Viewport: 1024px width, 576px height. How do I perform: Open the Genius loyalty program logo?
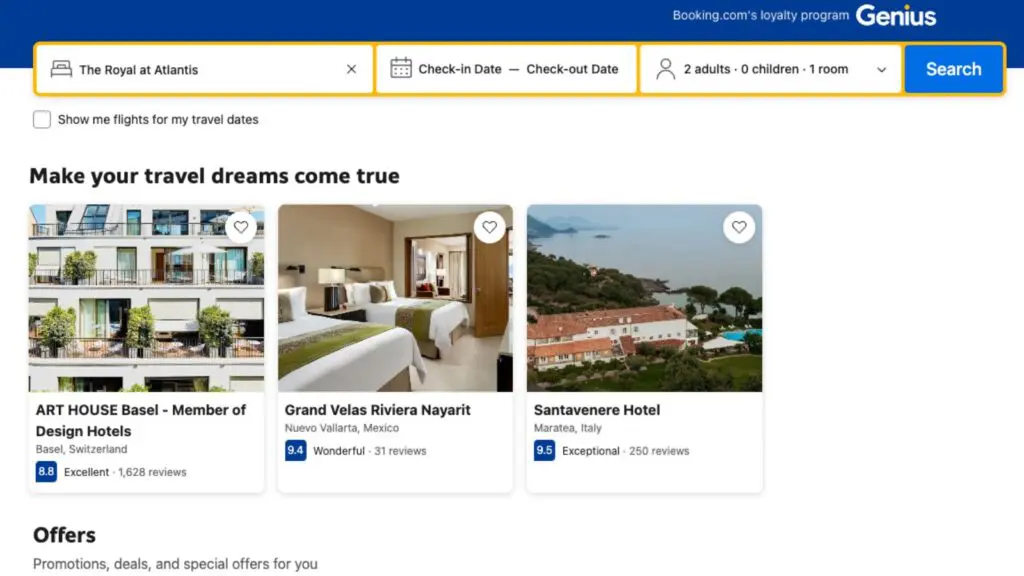point(896,16)
